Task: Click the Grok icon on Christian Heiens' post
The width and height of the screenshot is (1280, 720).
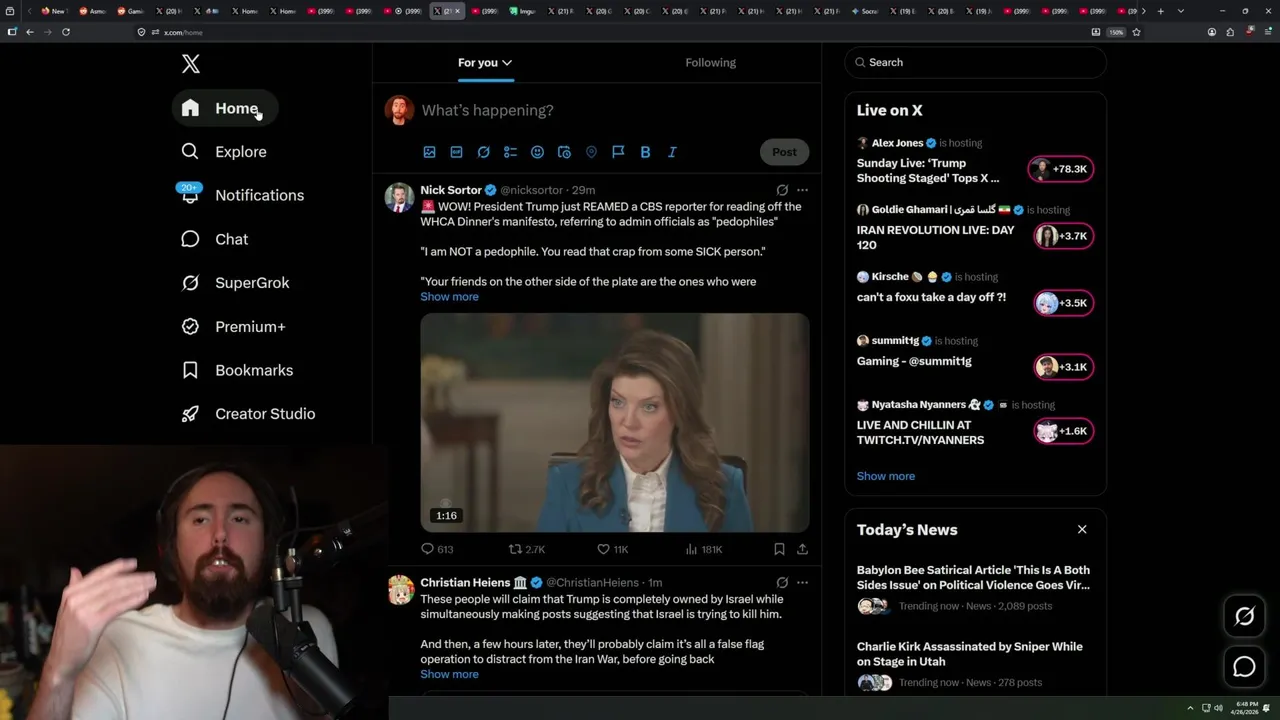Action: click(x=782, y=582)
